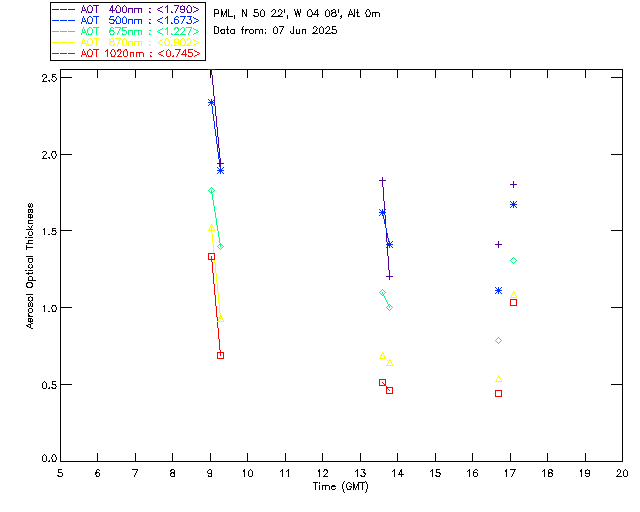Click the isolated purple plus near AOT 1.41
Viewport: 640px width, 512px height.
coord(498,245)
